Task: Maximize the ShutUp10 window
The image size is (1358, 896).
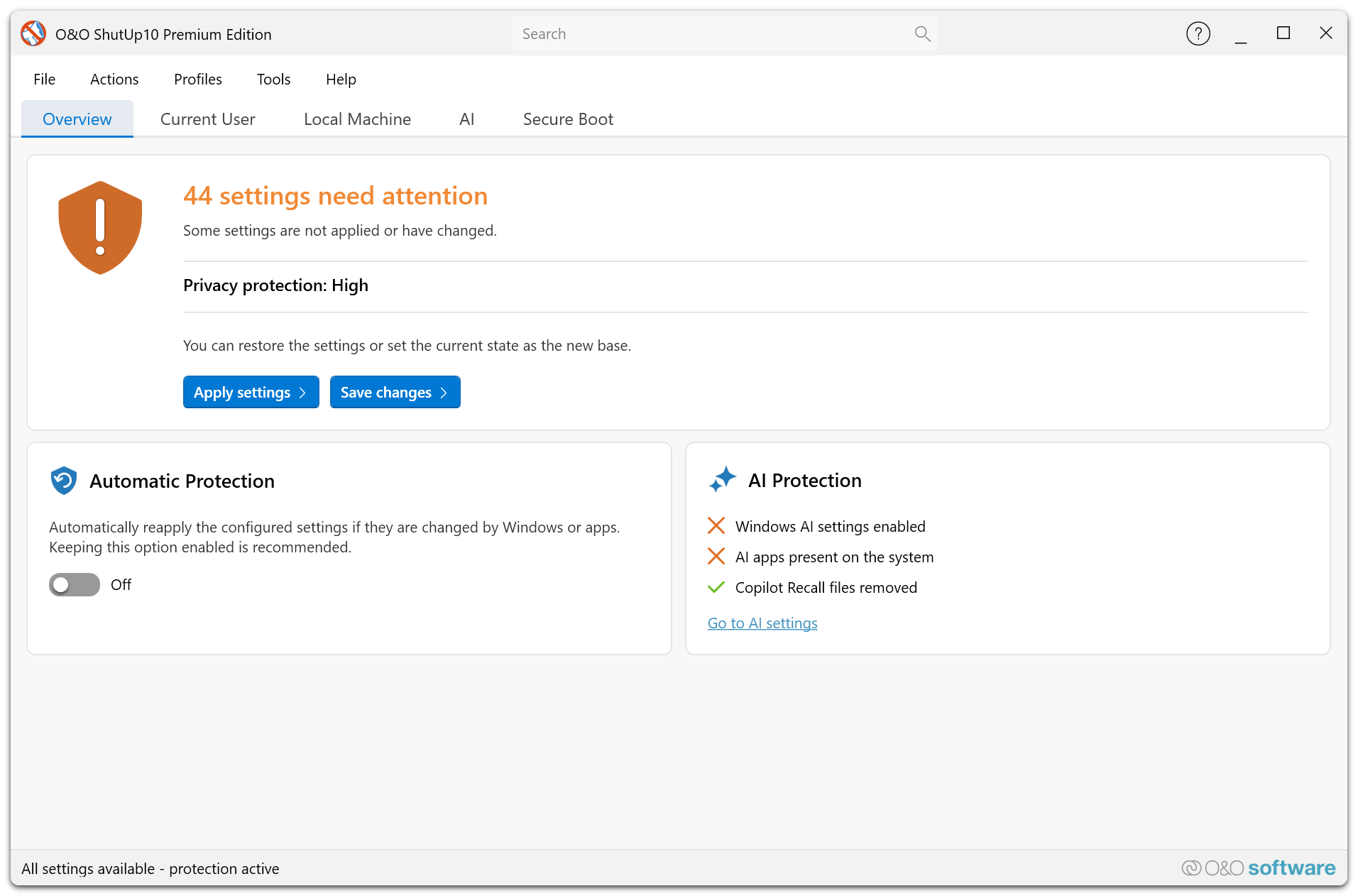Action: (1283, 33)
